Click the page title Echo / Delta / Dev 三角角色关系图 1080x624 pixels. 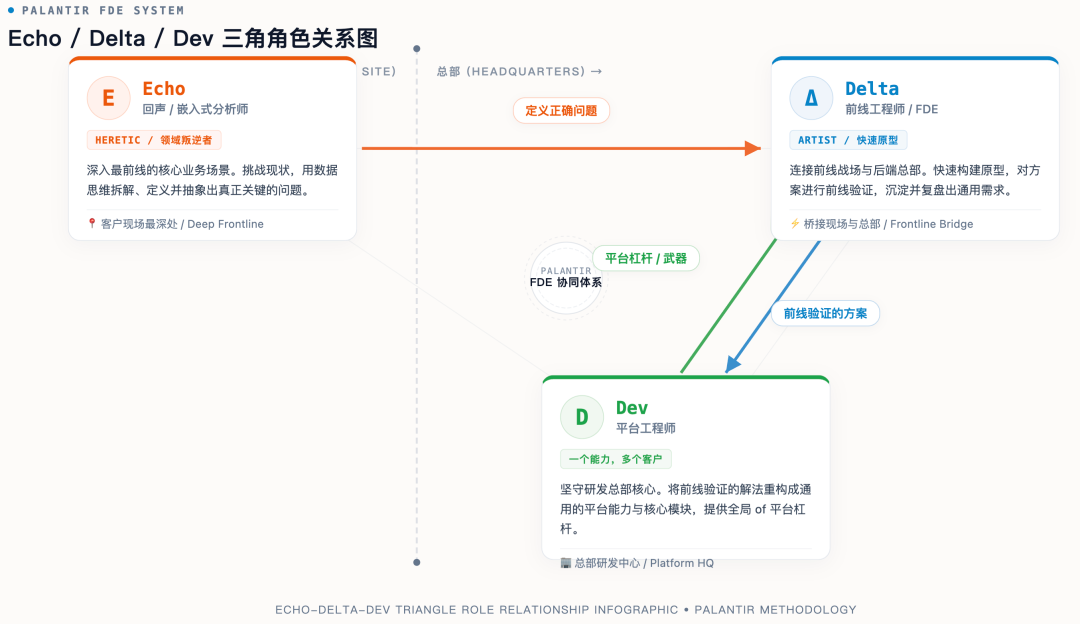pyautogui.click(x=193, y=39)
